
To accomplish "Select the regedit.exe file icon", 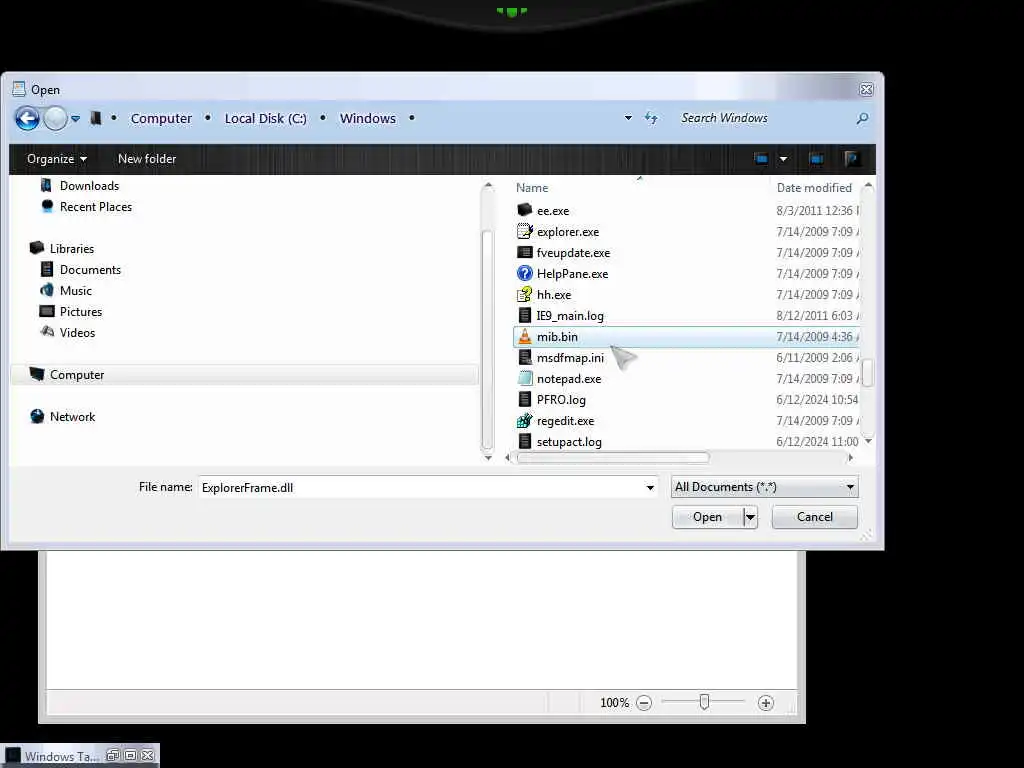I will pyautogui.click(x=524, y=421).
